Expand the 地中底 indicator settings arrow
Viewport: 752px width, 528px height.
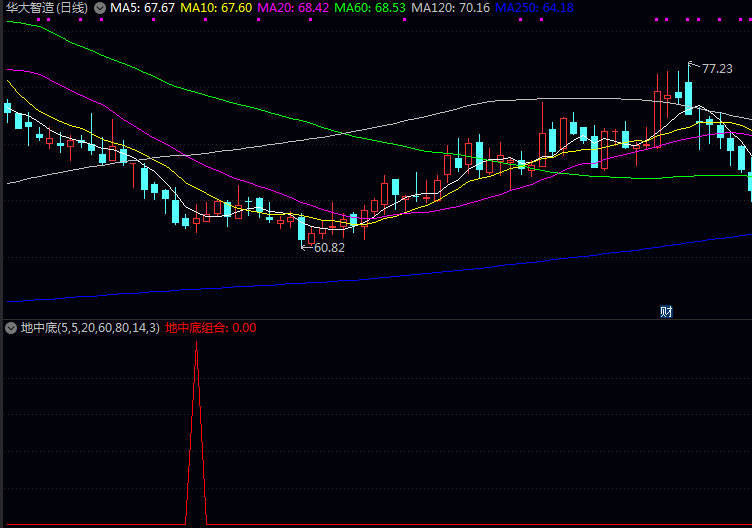pyautogui.click(x=11, y=328)
